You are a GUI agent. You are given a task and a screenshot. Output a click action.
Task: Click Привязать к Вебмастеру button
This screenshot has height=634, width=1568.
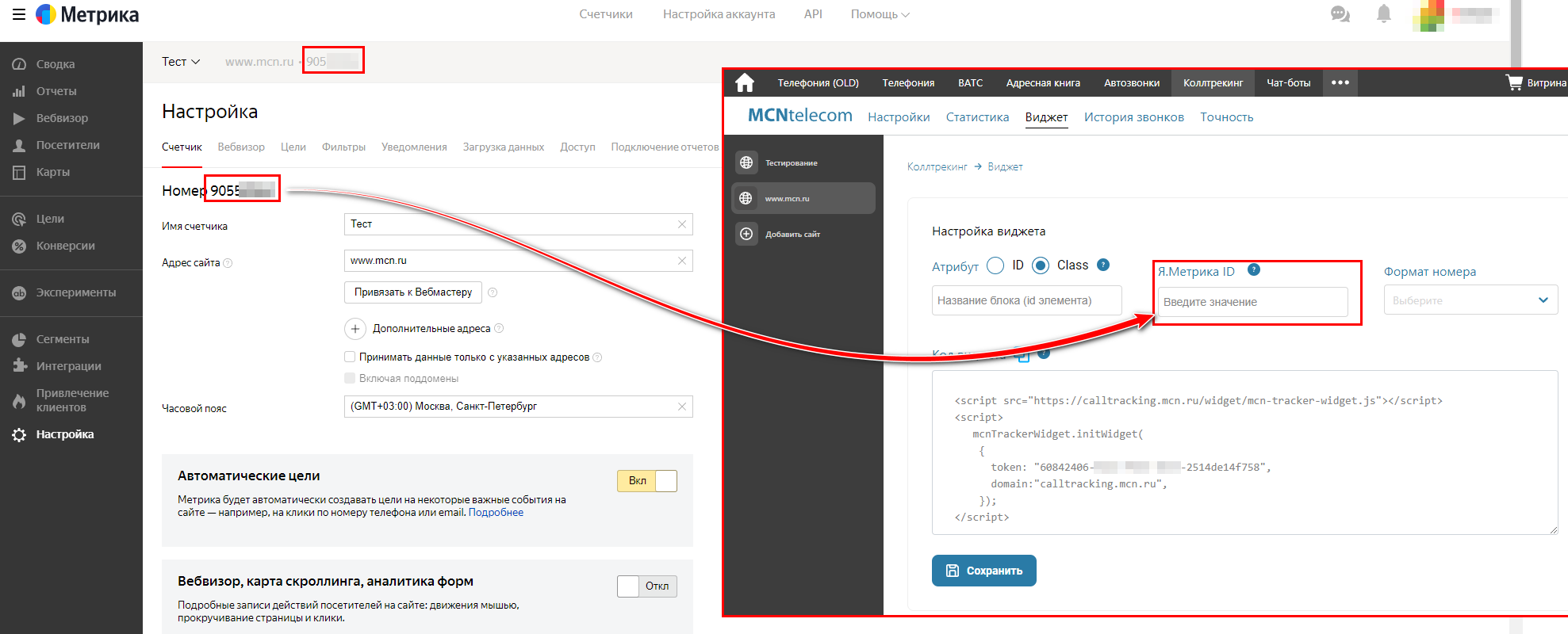pos(413,292)
